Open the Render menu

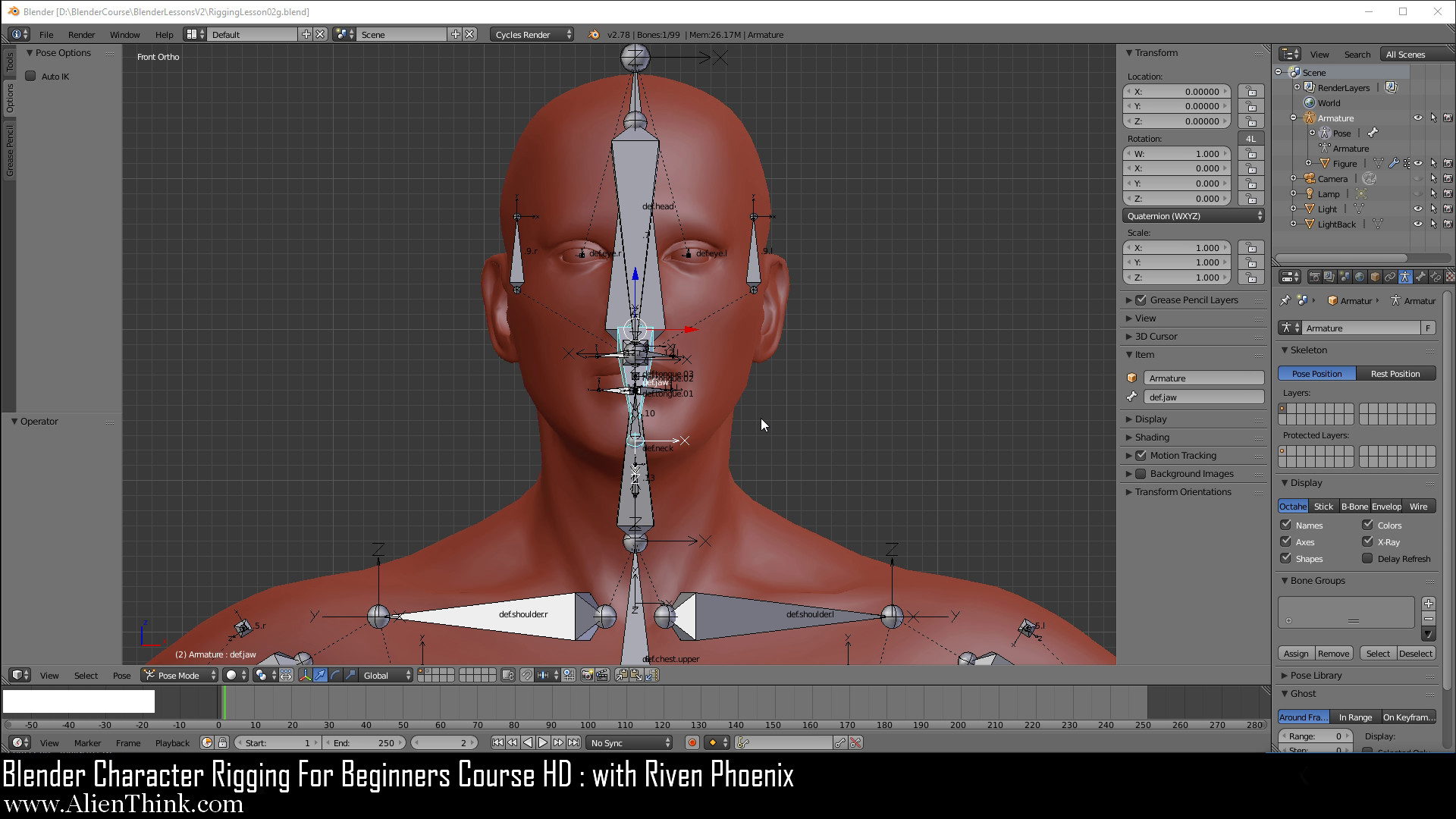(81, 35)
